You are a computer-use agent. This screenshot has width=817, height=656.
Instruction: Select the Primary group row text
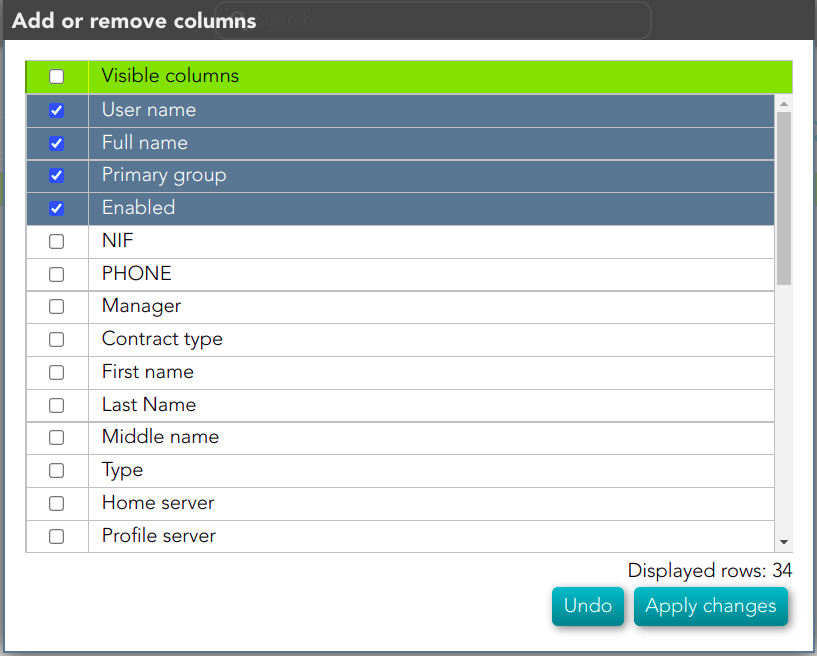(x=164, y=176)
